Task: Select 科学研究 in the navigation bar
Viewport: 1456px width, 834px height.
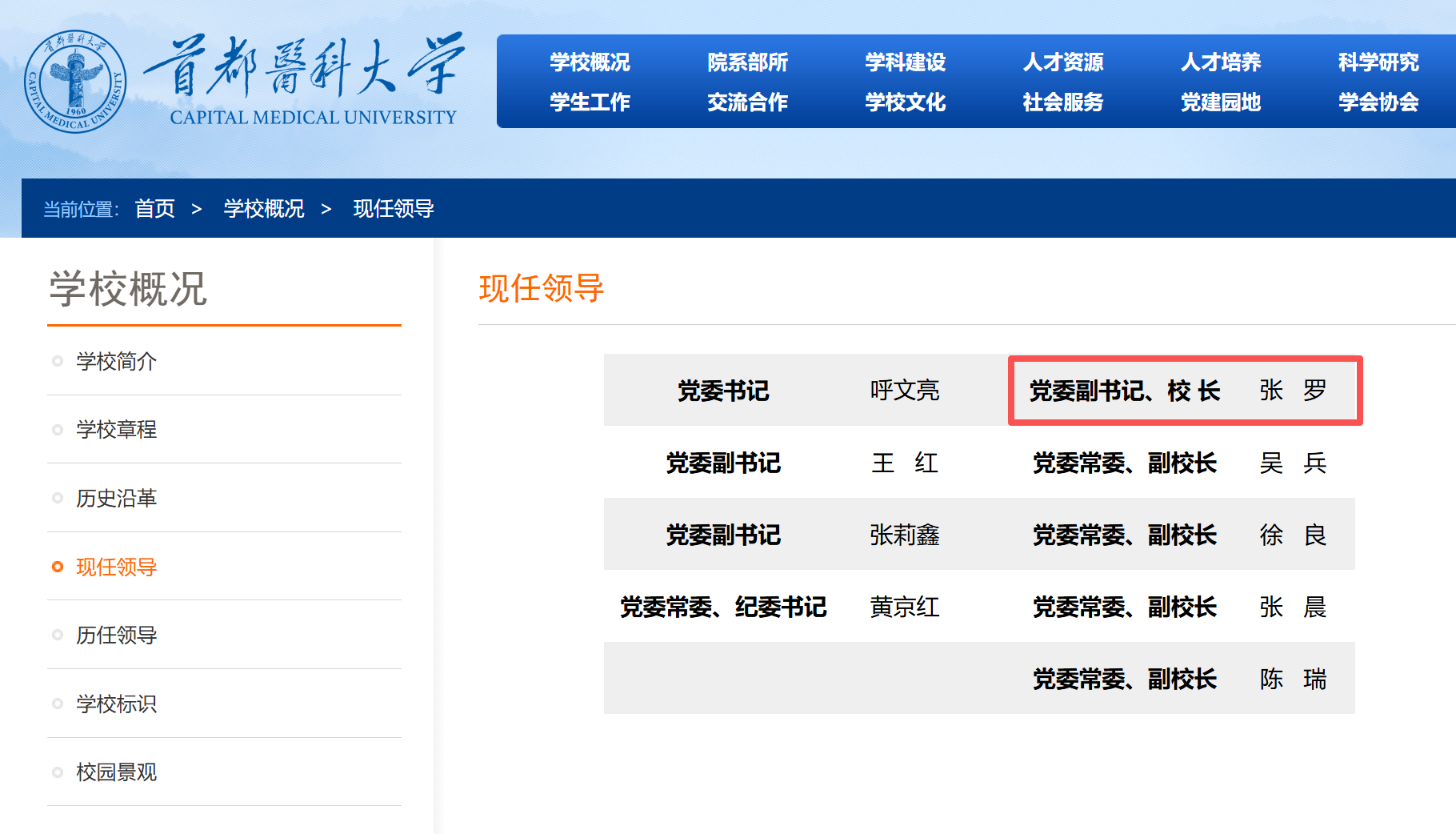Action: click(1378, 62)
